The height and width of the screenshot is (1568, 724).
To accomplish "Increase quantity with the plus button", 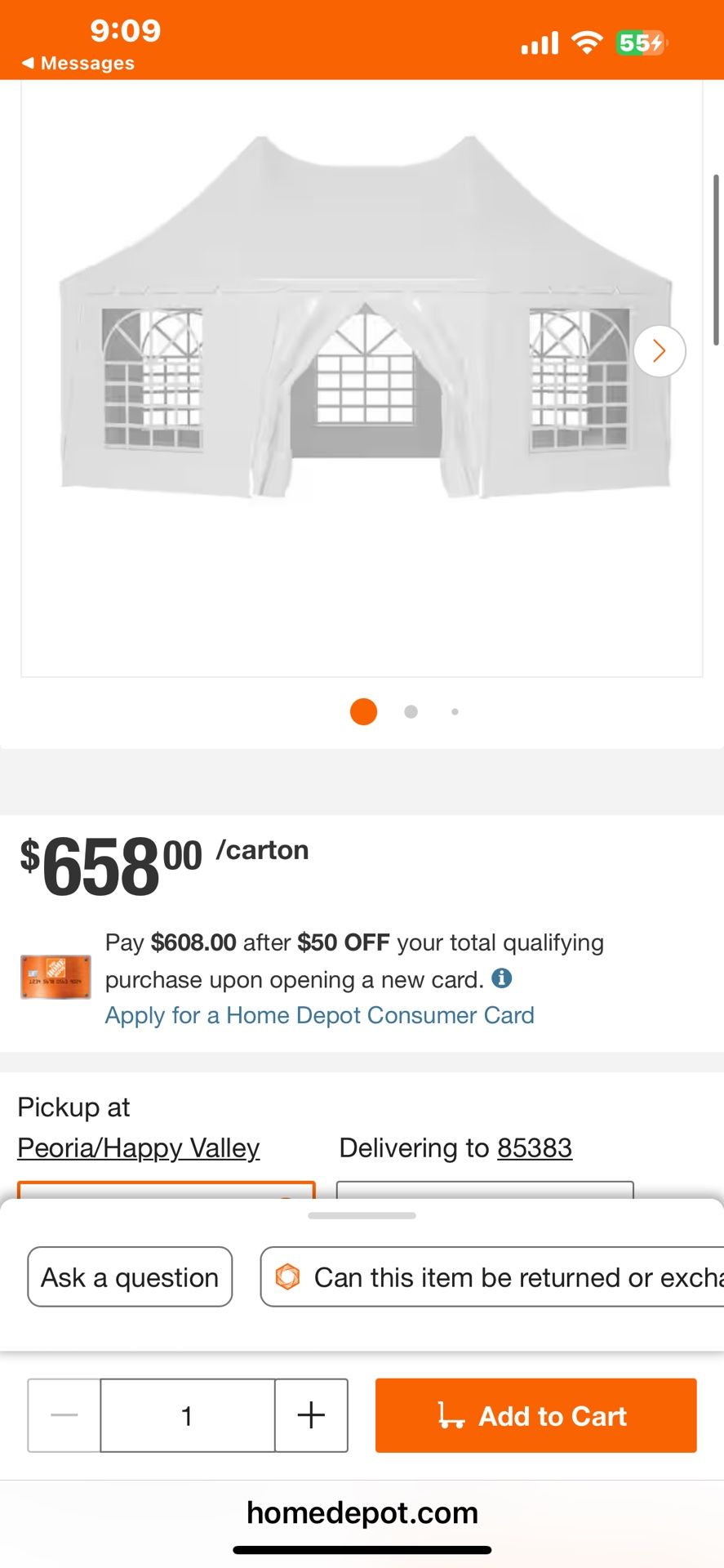I will (311, 1415).
